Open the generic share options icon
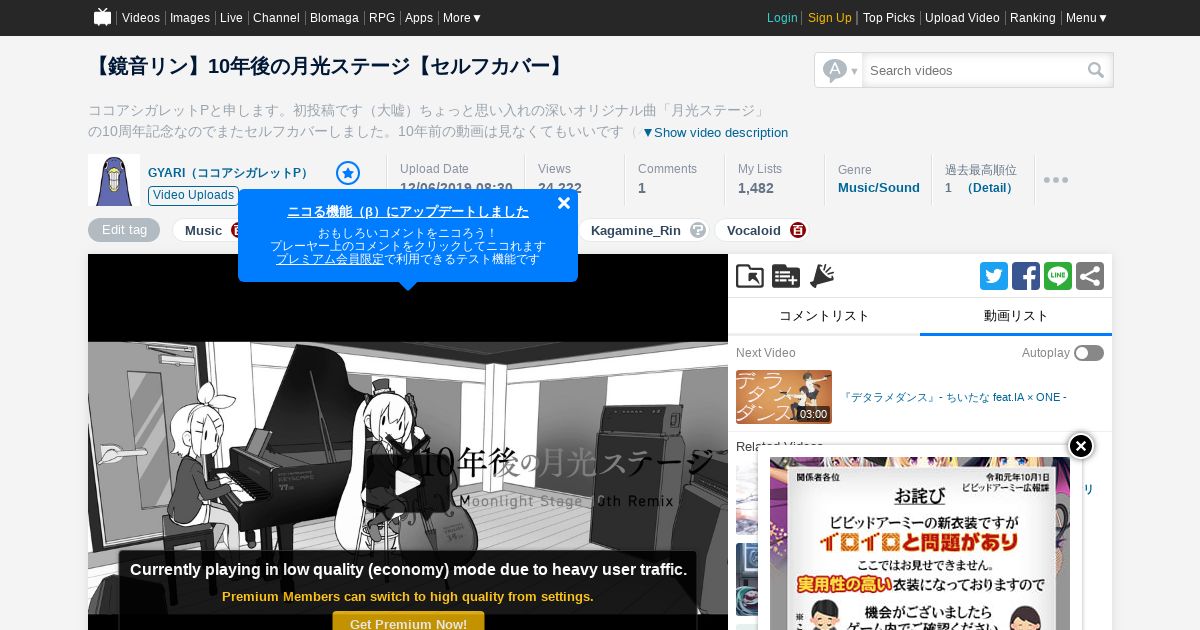Image resolution: width=1200 pixels, height=630 pixels. point(1090,276)
